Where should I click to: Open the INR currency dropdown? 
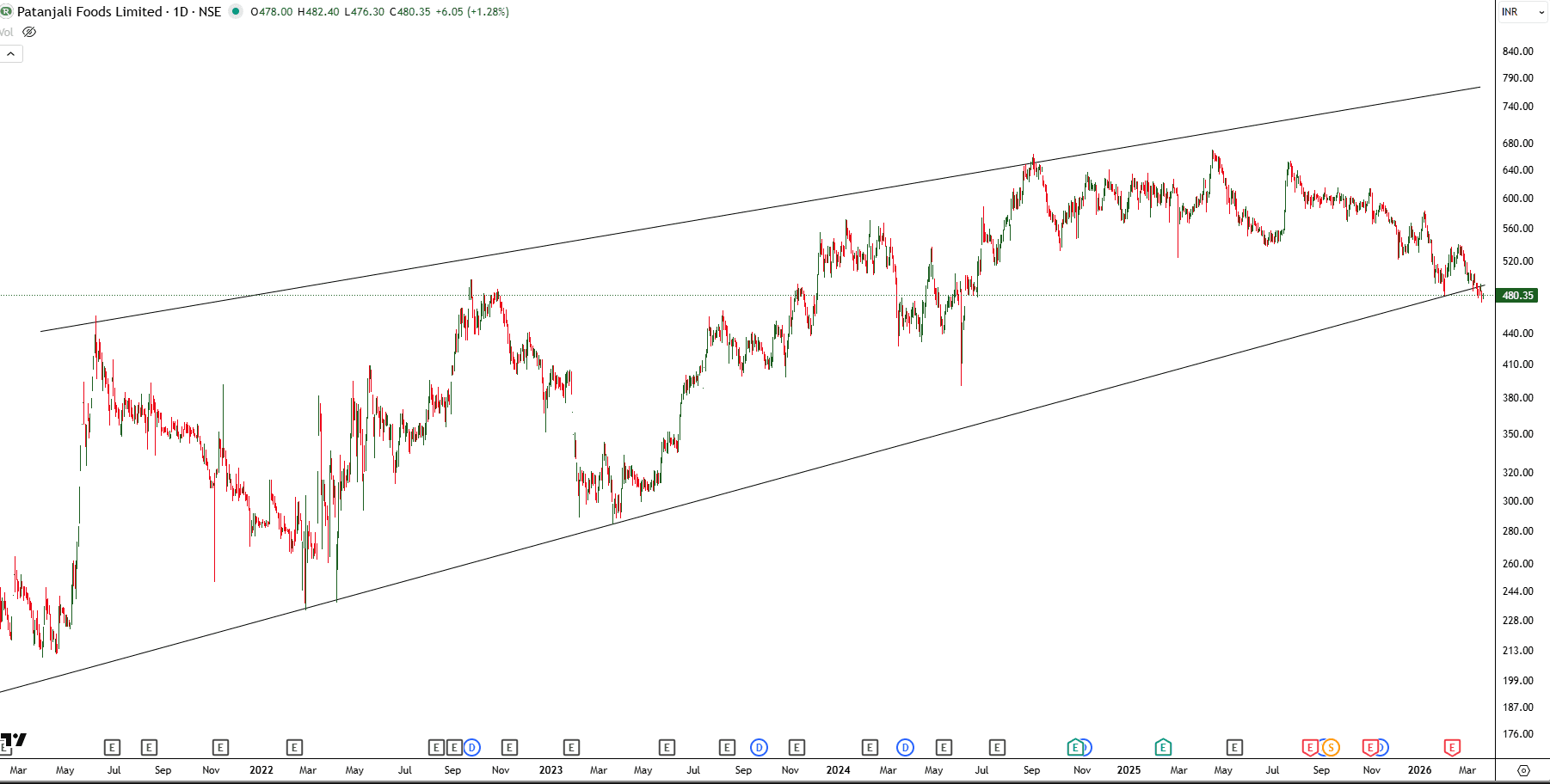[1523, 12]
